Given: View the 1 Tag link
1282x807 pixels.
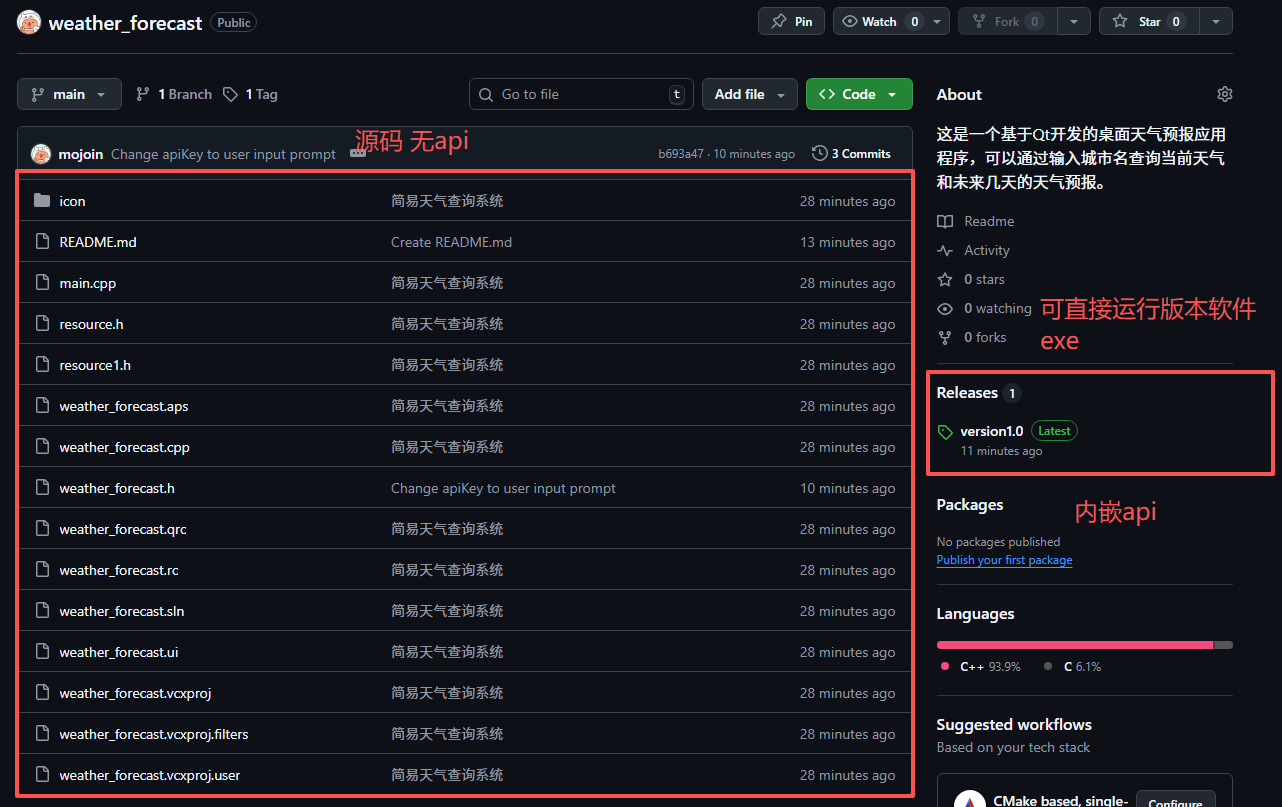Looking at the screenshot, I should [x=250, y=94].
